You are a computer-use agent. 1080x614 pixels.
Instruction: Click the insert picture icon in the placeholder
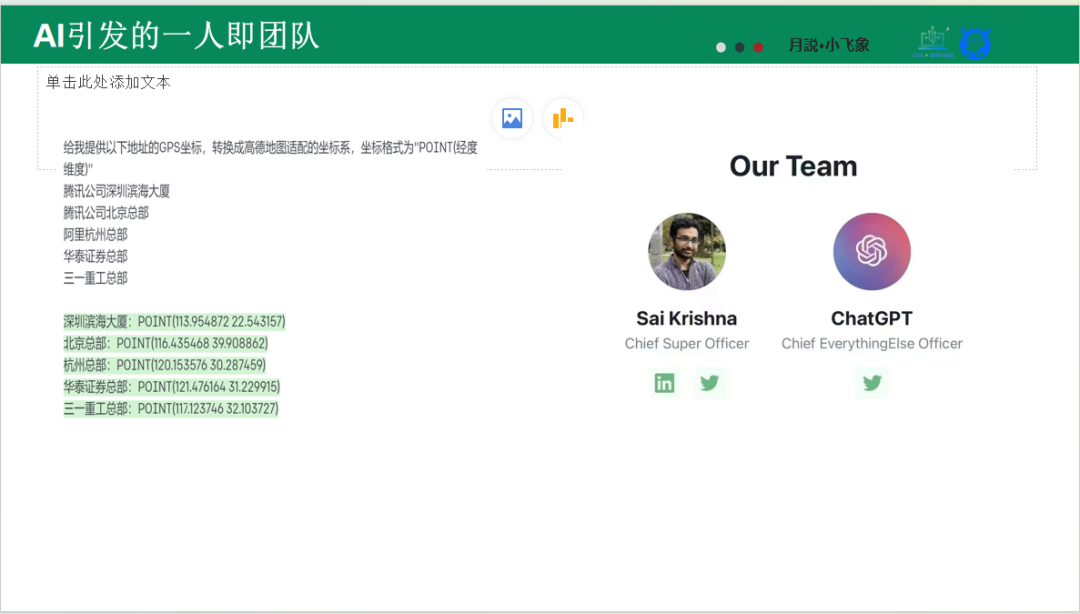512,119
